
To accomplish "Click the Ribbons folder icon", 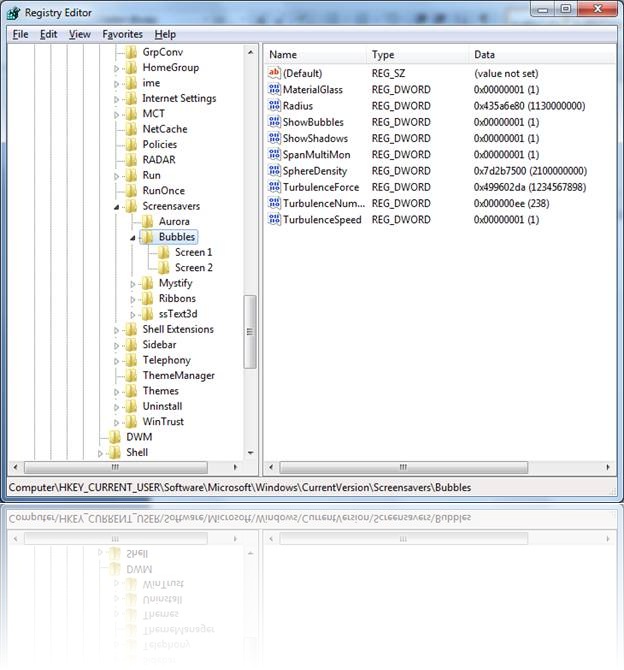I will click(147, 298).
